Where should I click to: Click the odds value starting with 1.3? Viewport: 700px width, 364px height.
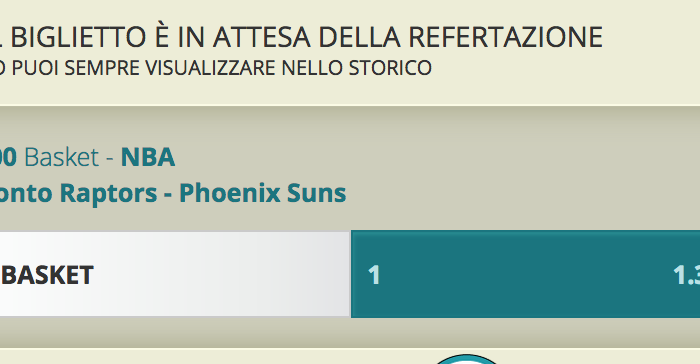coord(687,275)
